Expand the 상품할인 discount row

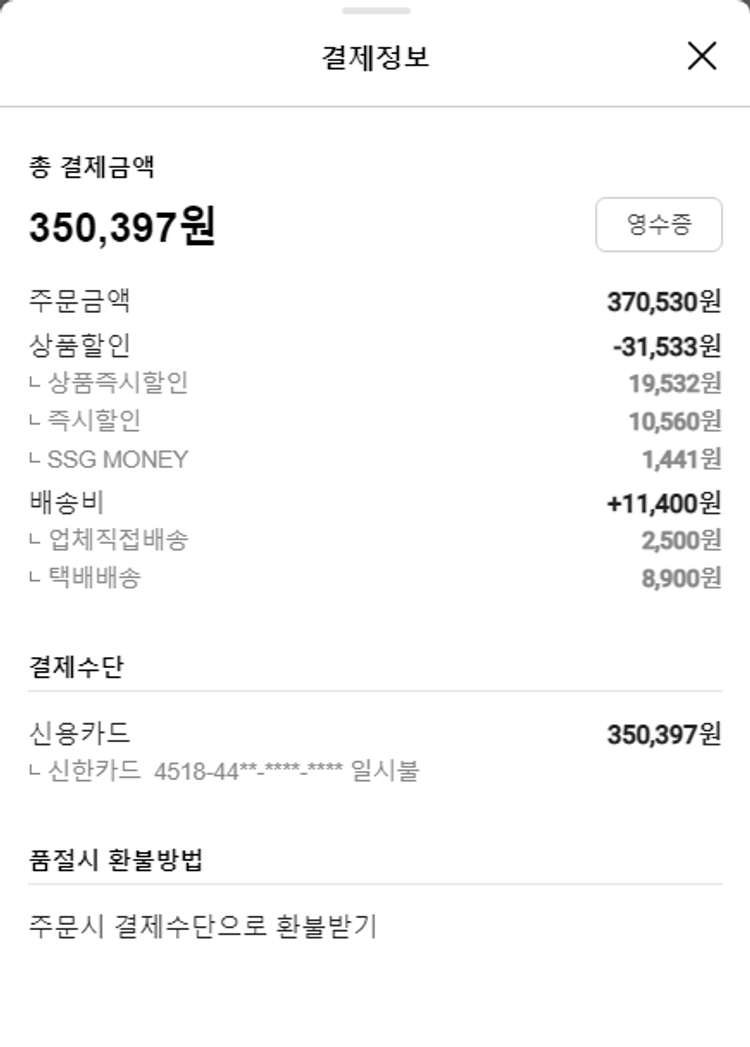pyautogui.click(x=80, y=345)
